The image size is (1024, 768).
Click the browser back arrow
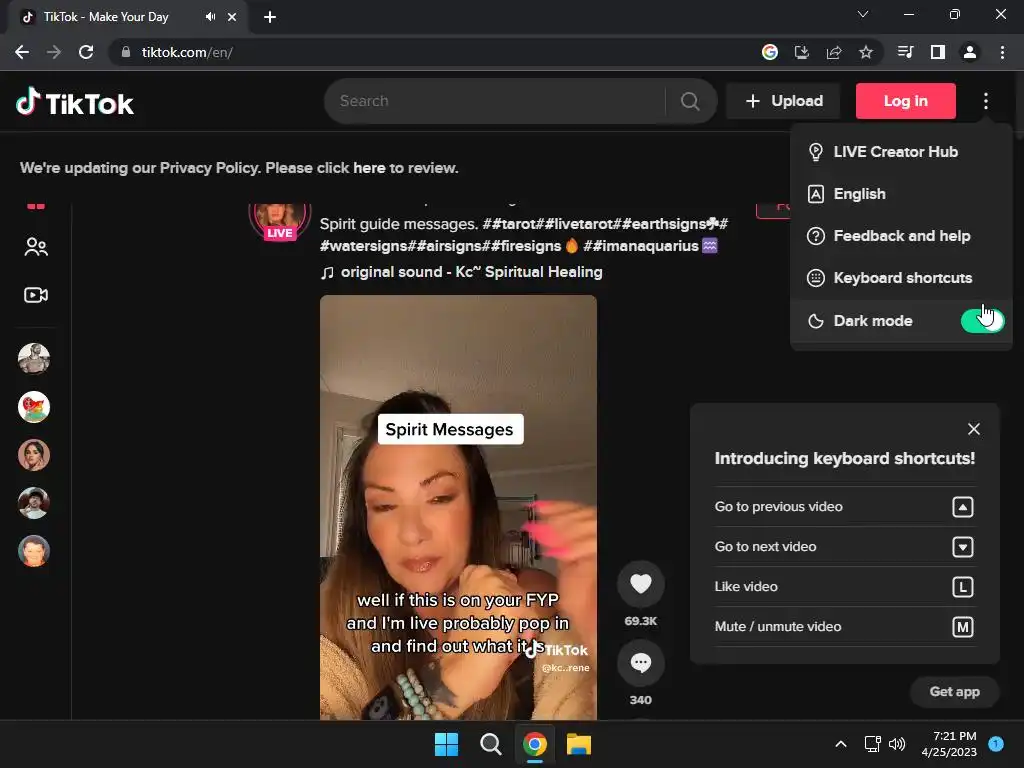pyautogui.click(x=22, y=52)
